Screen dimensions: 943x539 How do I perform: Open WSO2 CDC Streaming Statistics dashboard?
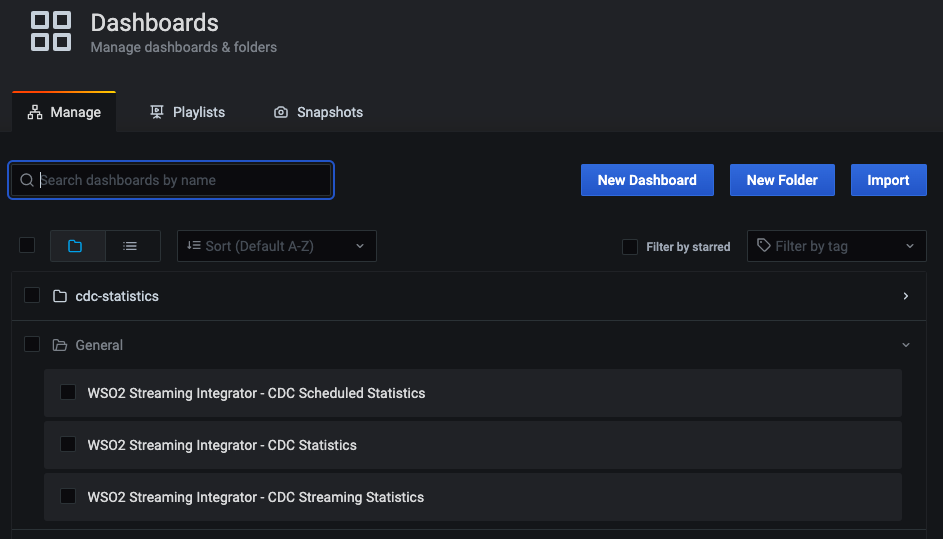(256, 497)
